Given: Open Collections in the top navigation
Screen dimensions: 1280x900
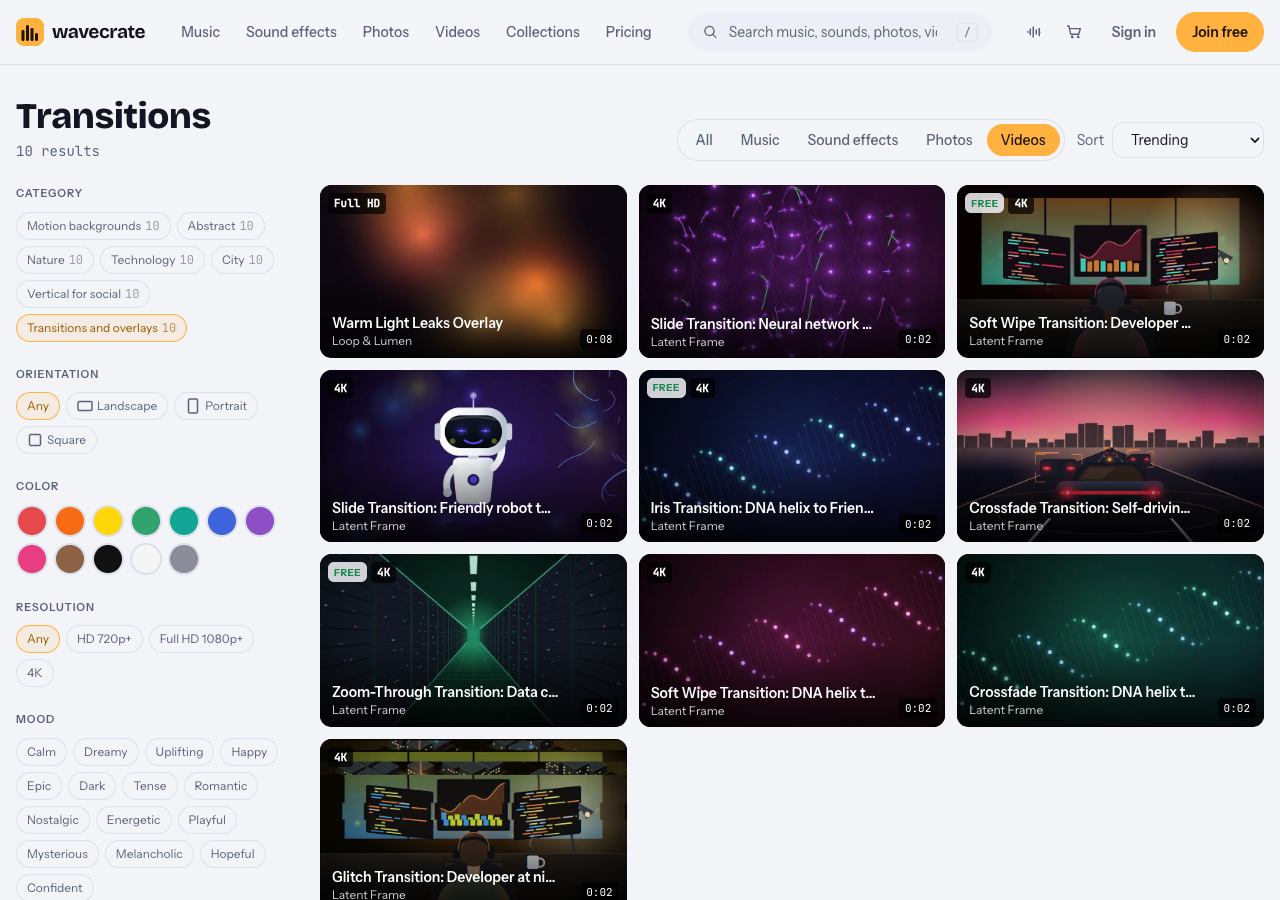Looking at the screenshot, I should coord(543,32).
